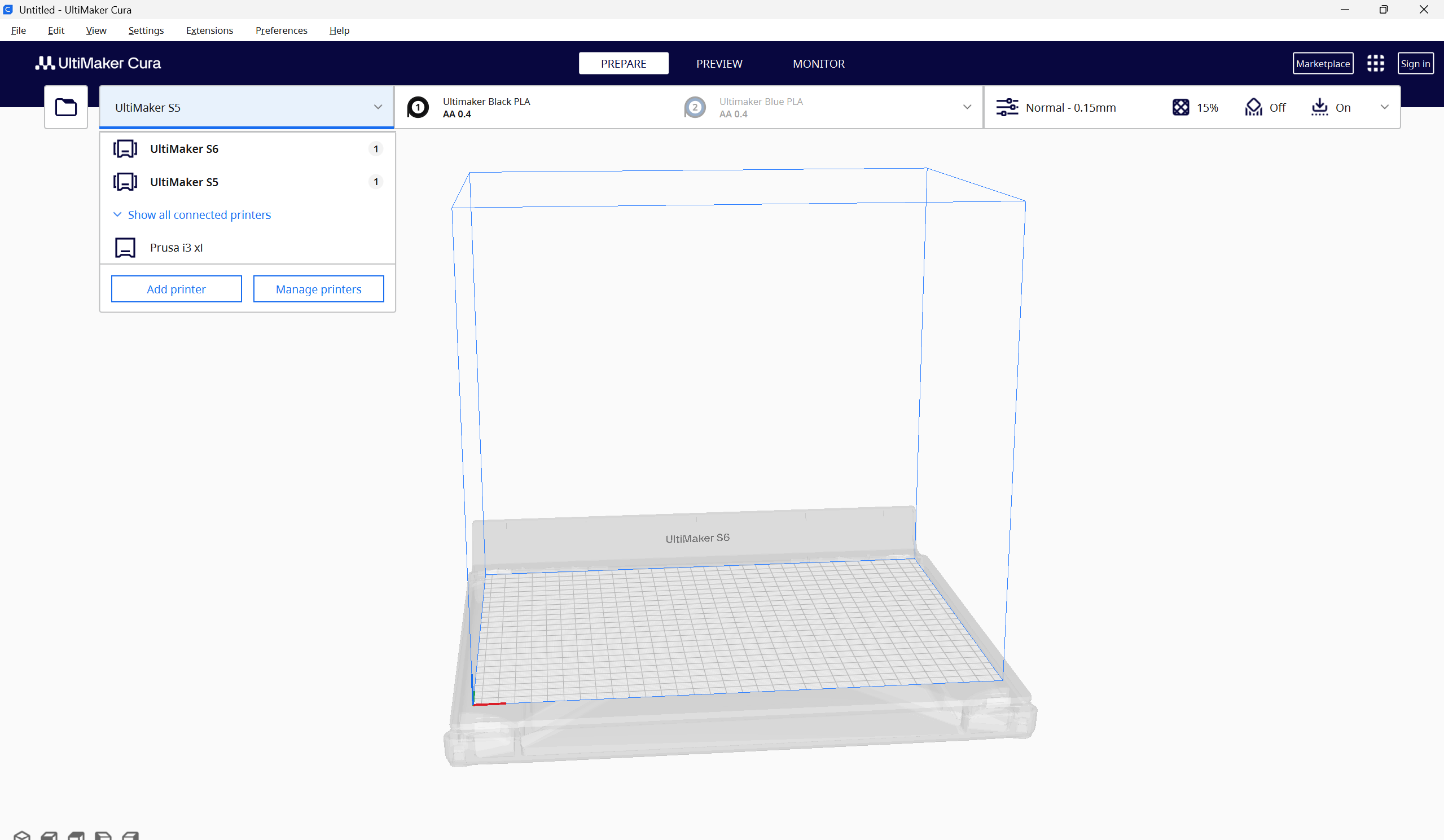Click the Open File folder icon

pyautogui.click(x=66, y=107)
